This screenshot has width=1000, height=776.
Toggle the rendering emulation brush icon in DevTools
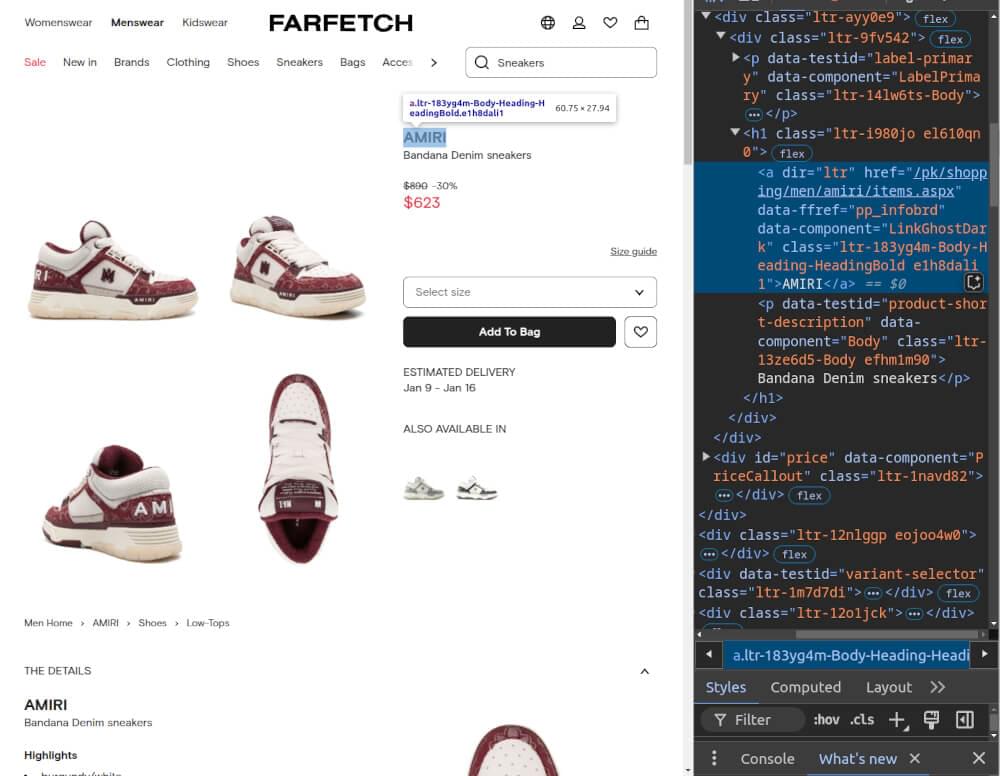931,719
